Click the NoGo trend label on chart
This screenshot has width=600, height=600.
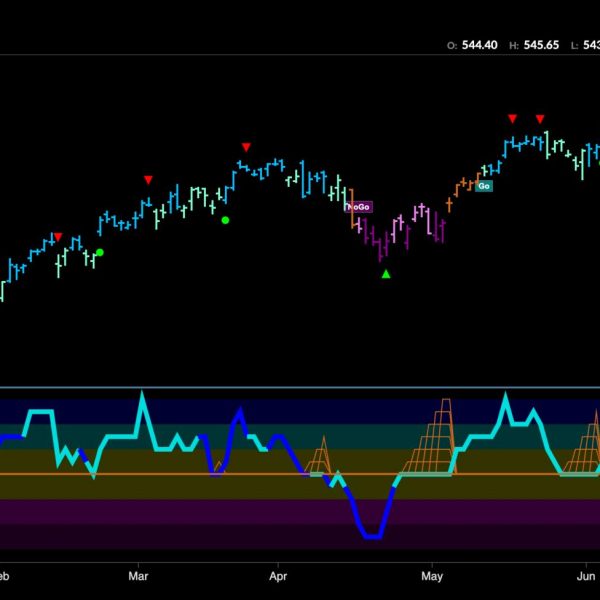click(x=359, y=207)
